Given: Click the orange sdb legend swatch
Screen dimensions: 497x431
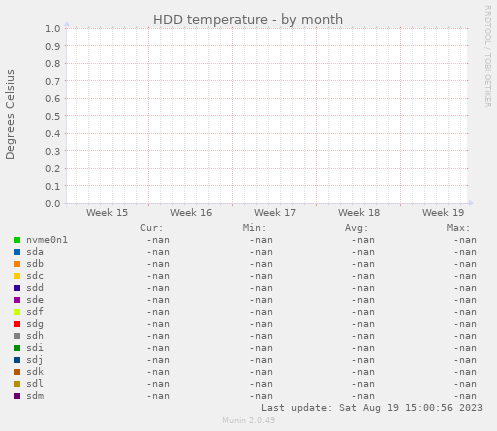Looking at the screenshot, I should pyautogui.click(x=17, y=264).
